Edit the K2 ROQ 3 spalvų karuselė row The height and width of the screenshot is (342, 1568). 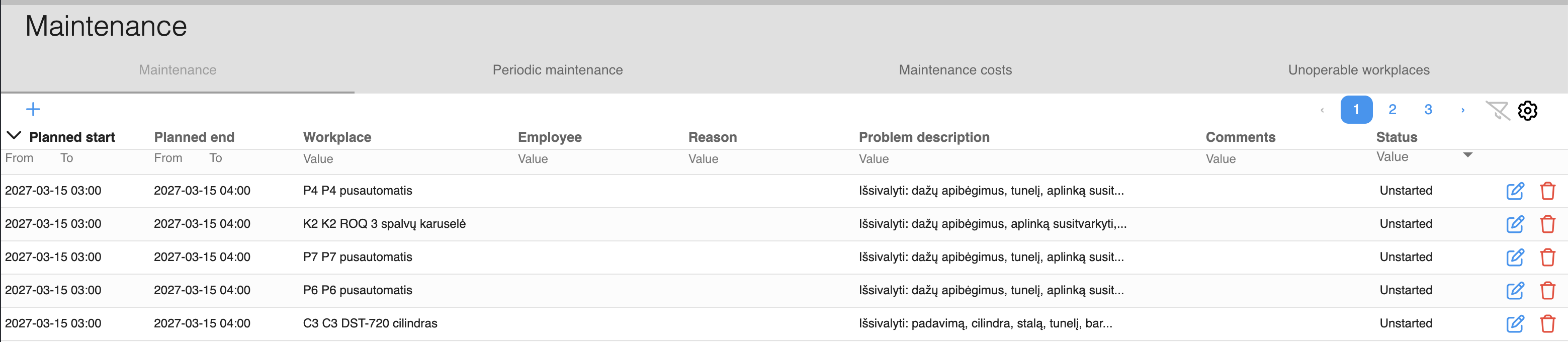1514,224
